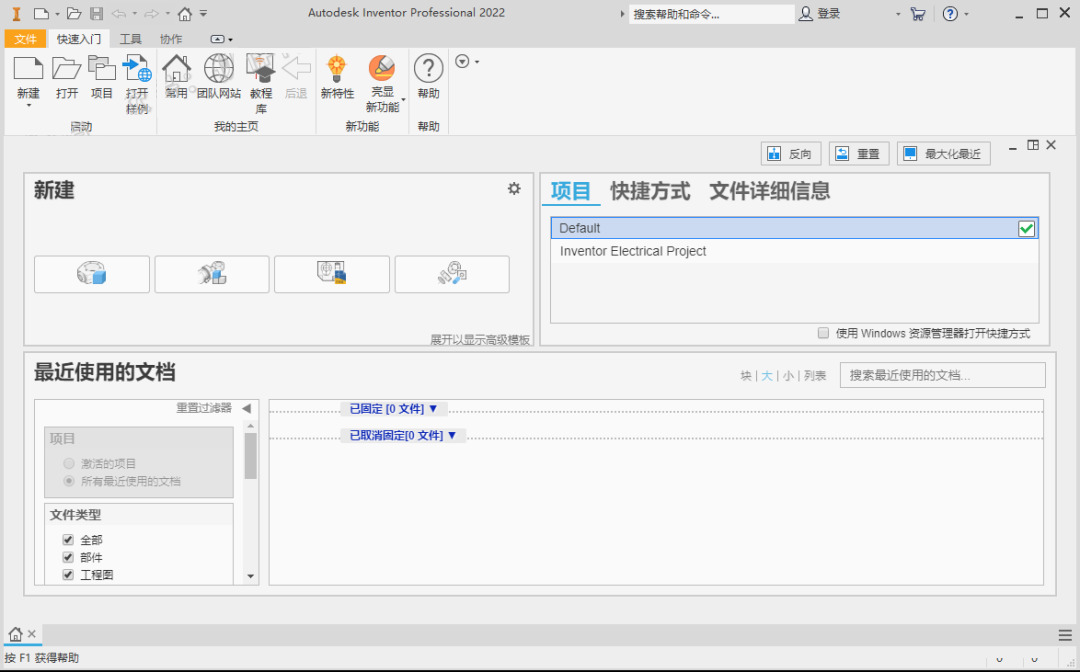1080x672 pixels.
Task: Click the Undo arrow in the quick access toolbar
Action: (118, 14)
